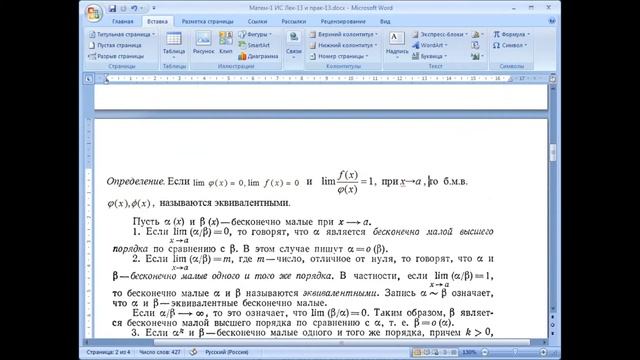Open Экспресс-блоки dropdown
The height and width of the screenshot is (360, 640).
pos(440,35)
